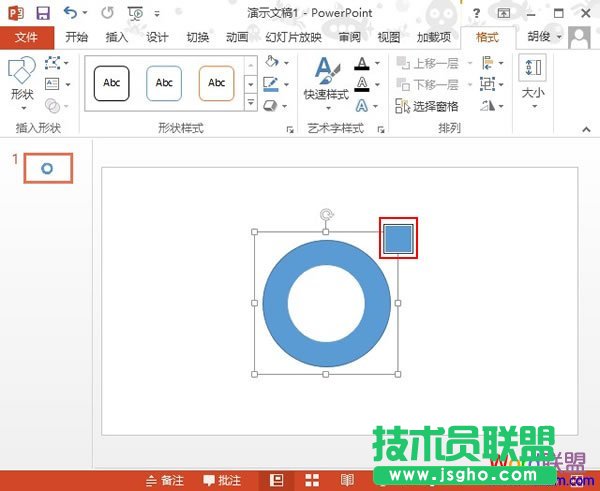Open the 批注 comments pane
Screen dimensions: 600x491
coord(222,481)
